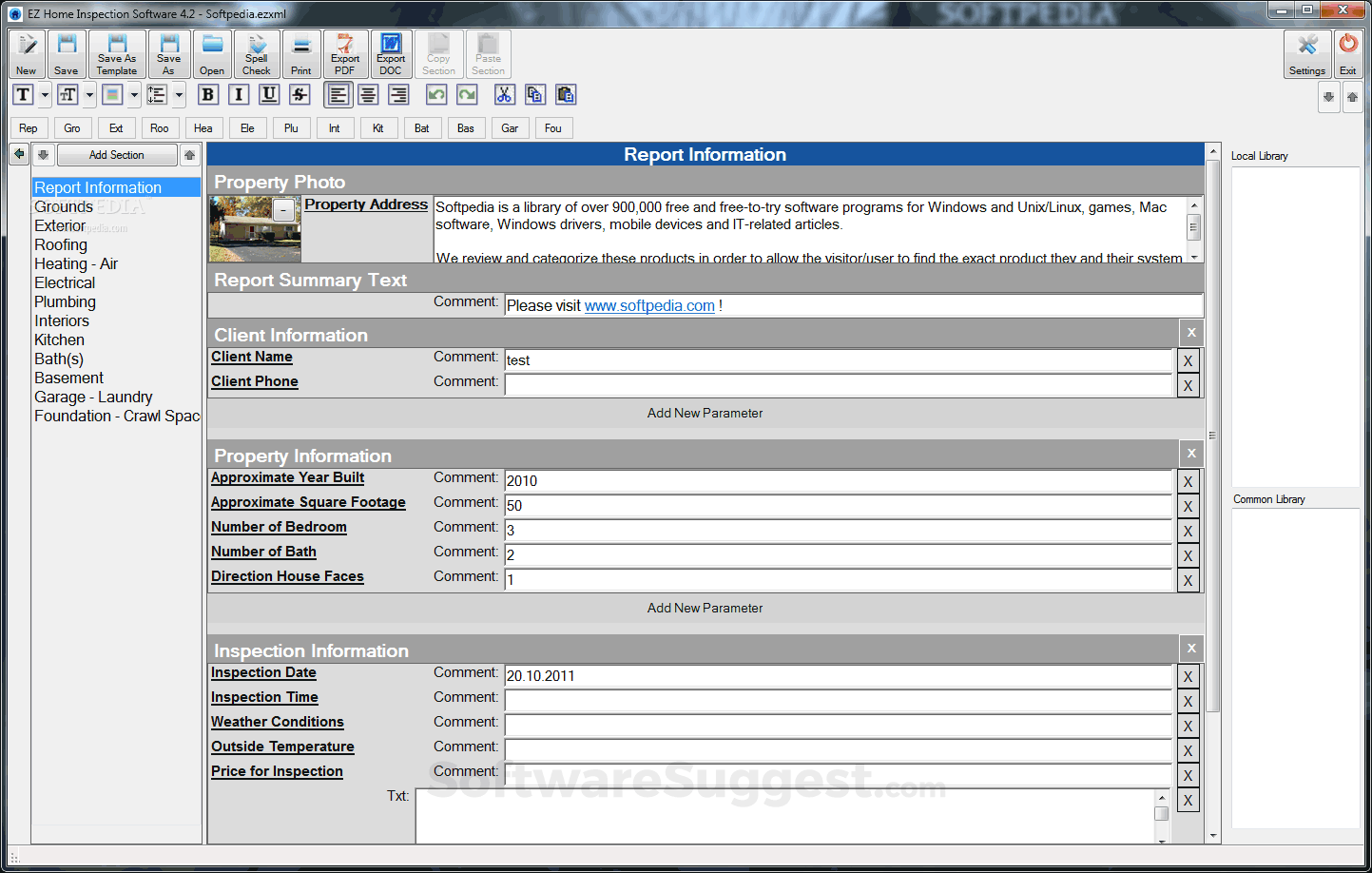Print the inspection report
The height and width of the screenshot is (873, 1372).
pos(300,53)
